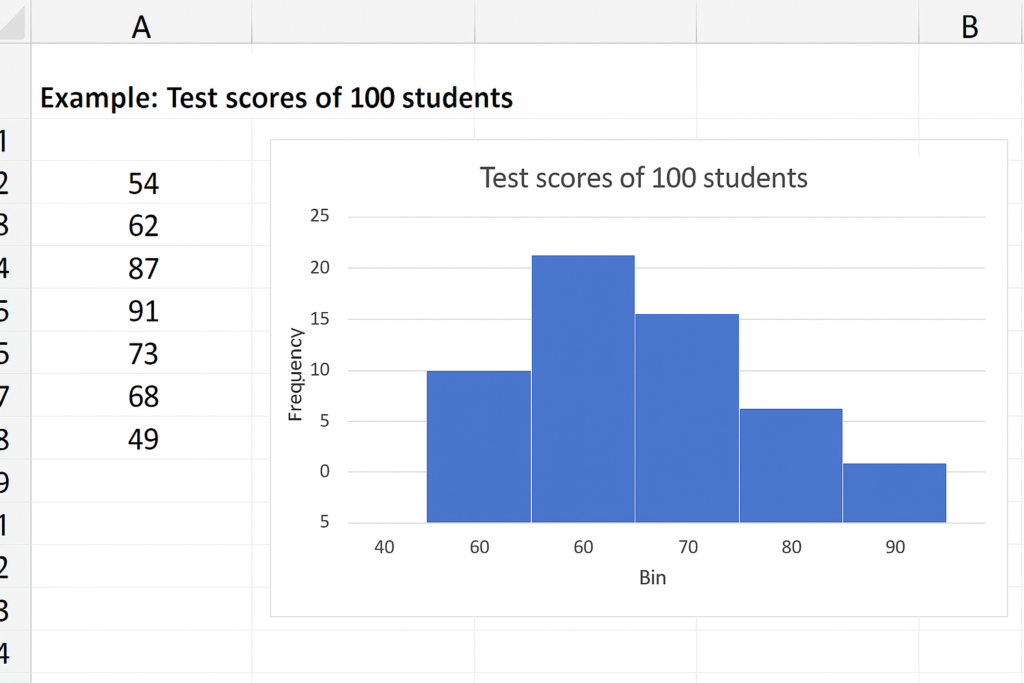Click the 25 label on the vertical axis
The width and height of the screenshot is (1024, 683).
pos(320,216)
